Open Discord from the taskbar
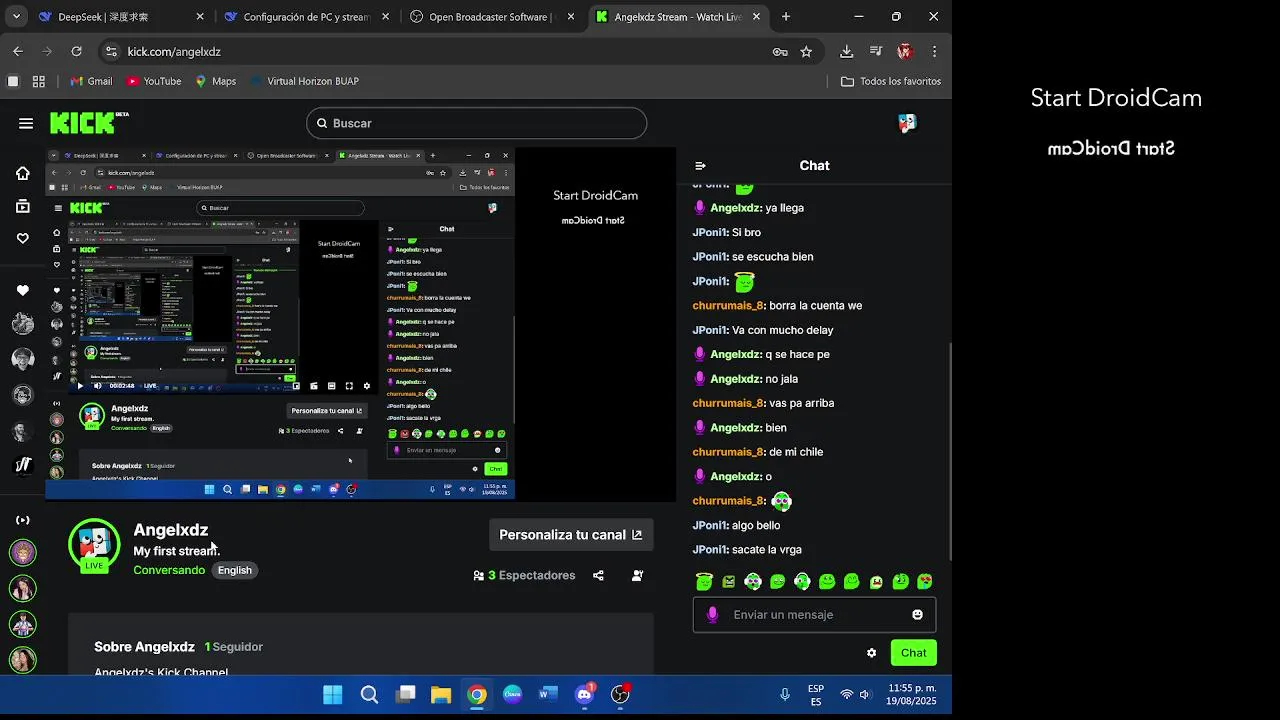The width and height of the screenshot is (1280, 720). [x=584, y=695]
